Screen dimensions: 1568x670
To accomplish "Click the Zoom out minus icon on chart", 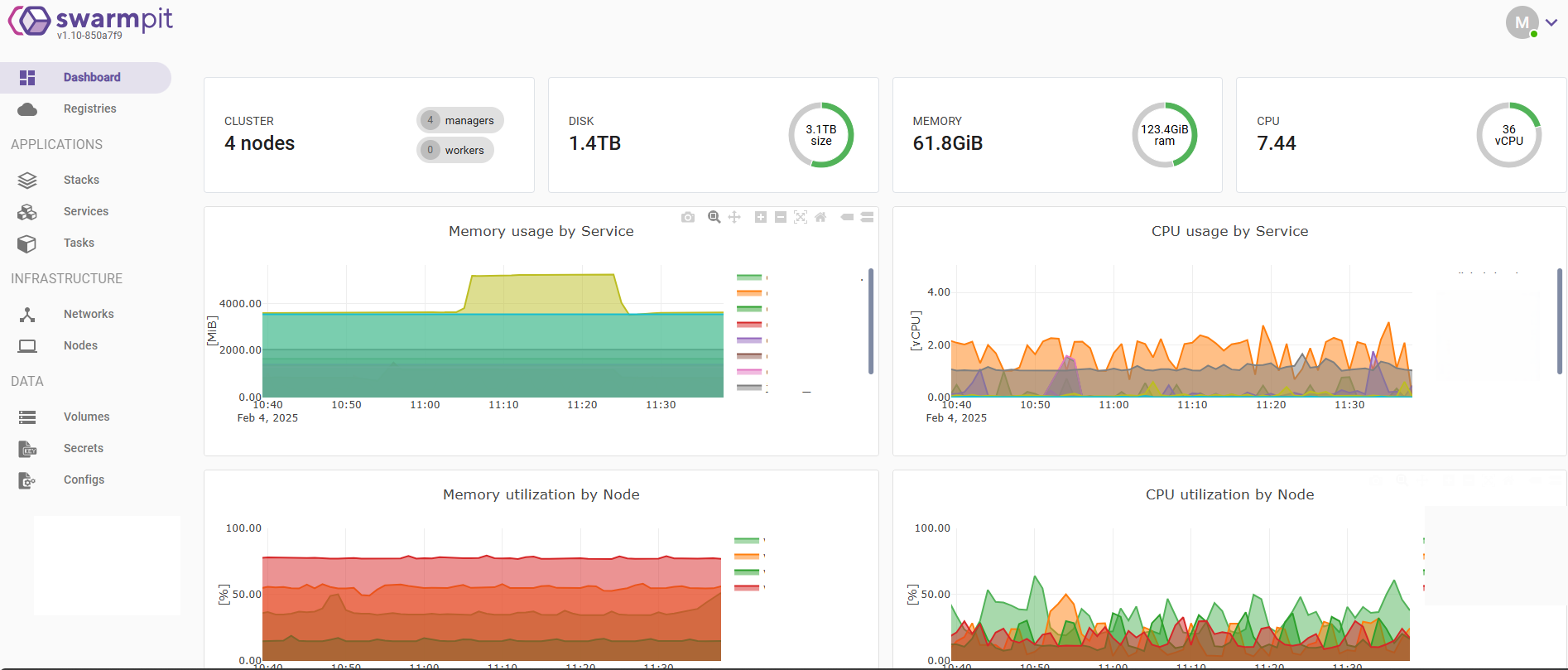I will tap(781, 217).
